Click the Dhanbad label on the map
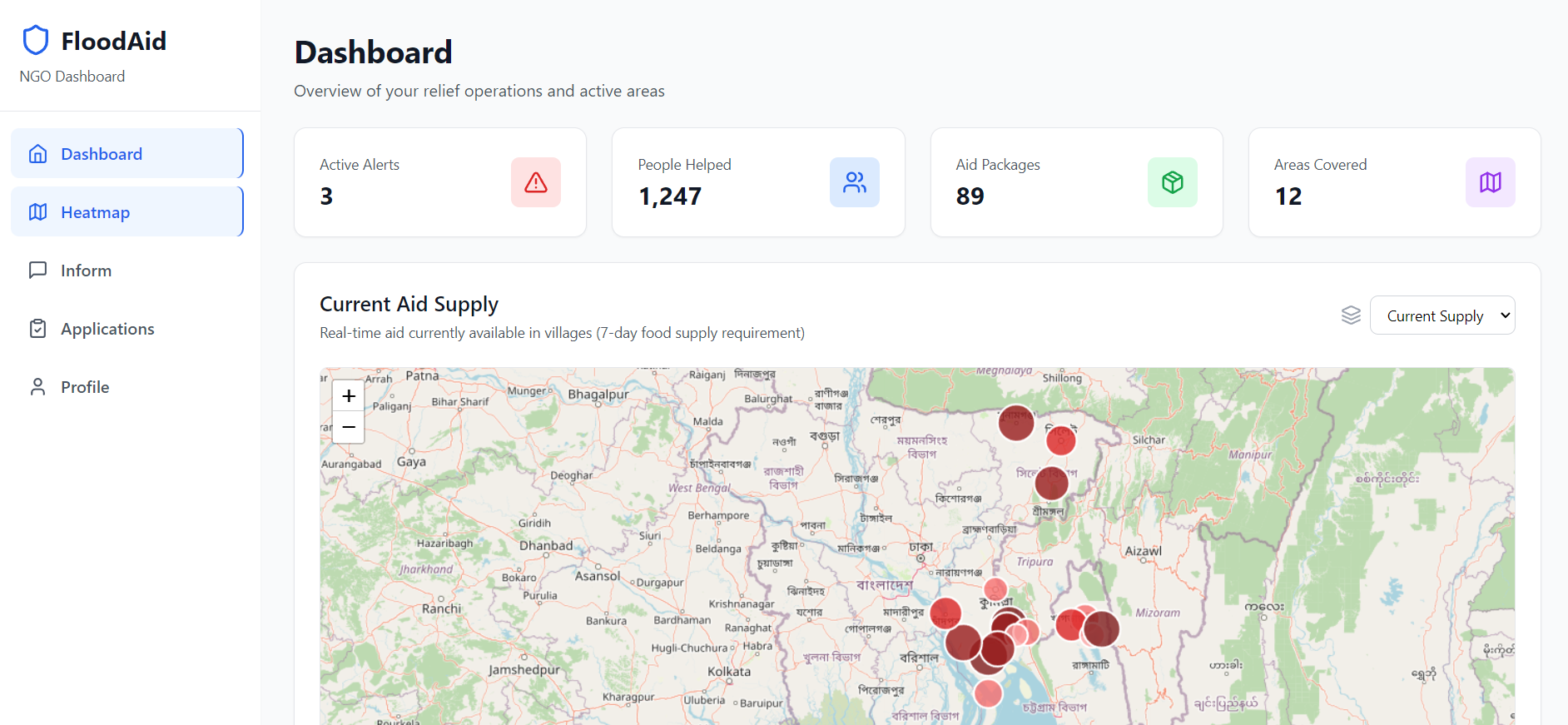1568x725 pixels. coord(546,546)
